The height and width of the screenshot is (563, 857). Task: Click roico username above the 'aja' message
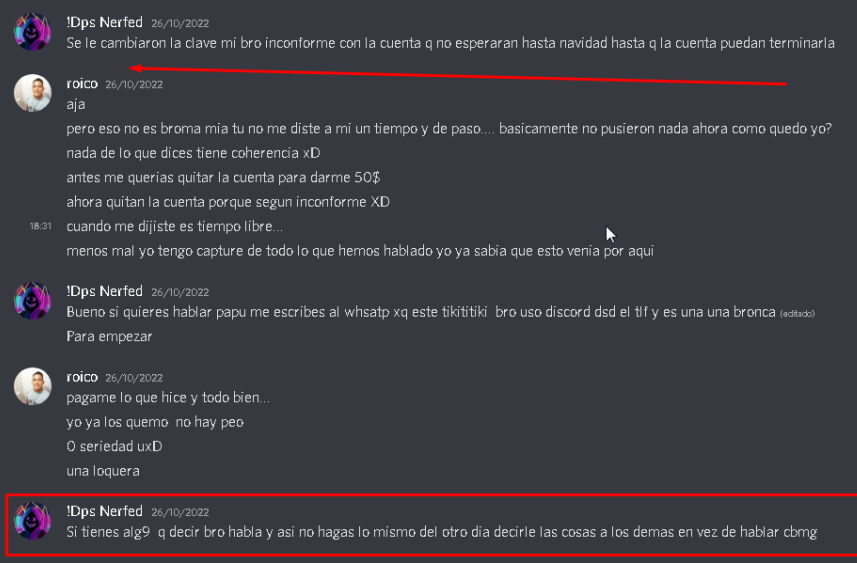pyautogui.click(x=82, y=84)
